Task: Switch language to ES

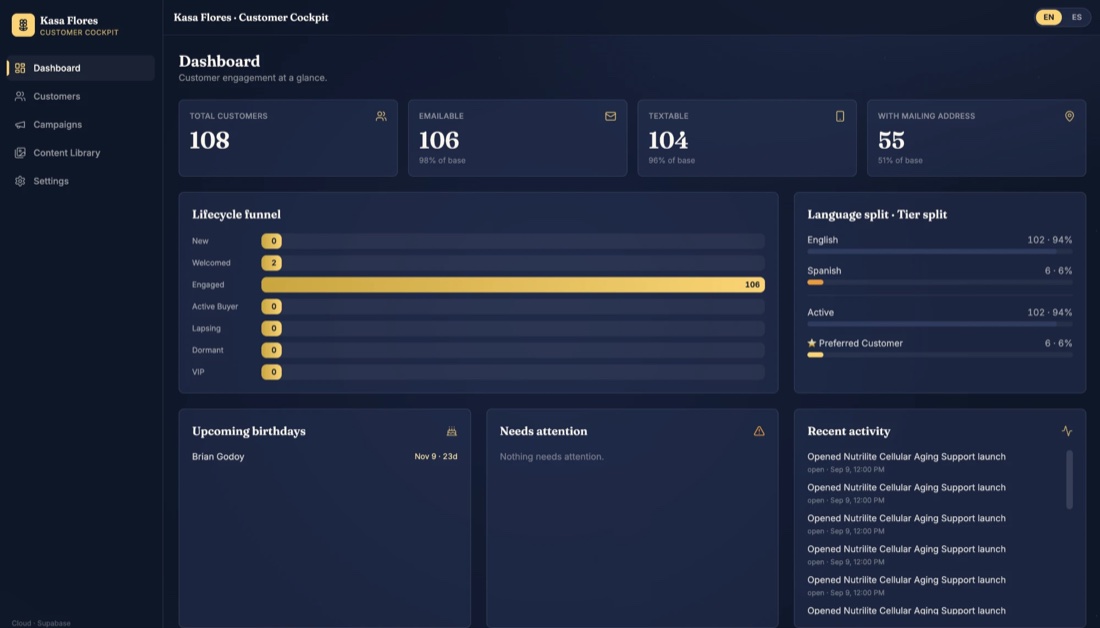Action: click(x=1076, y=18)
